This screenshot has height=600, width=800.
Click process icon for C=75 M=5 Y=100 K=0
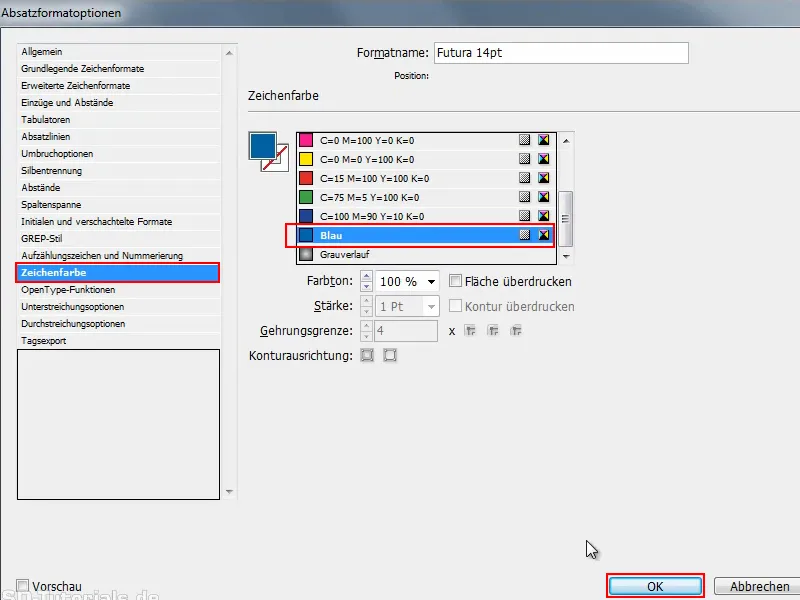click(x=524, y=196)
